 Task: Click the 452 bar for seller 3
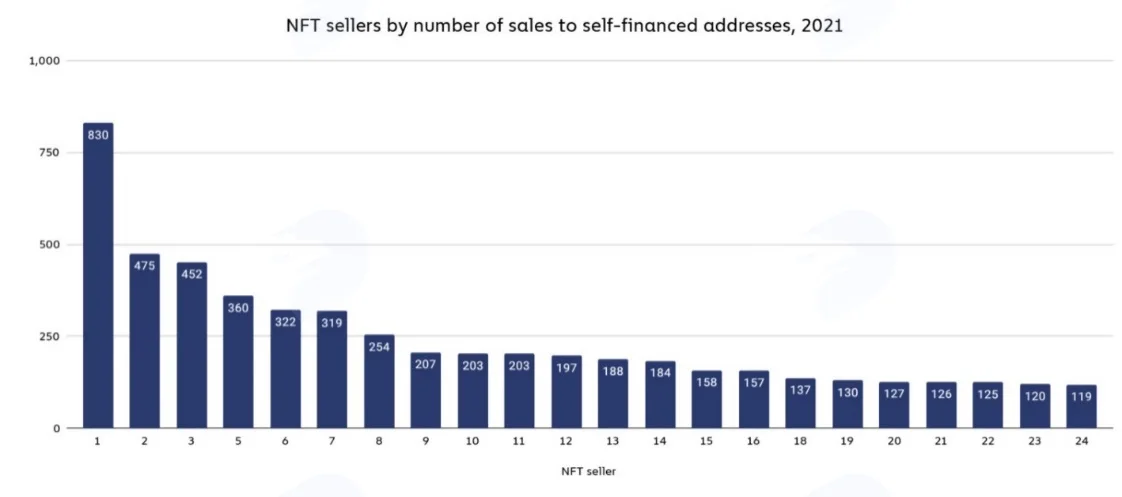click(192, 345)
